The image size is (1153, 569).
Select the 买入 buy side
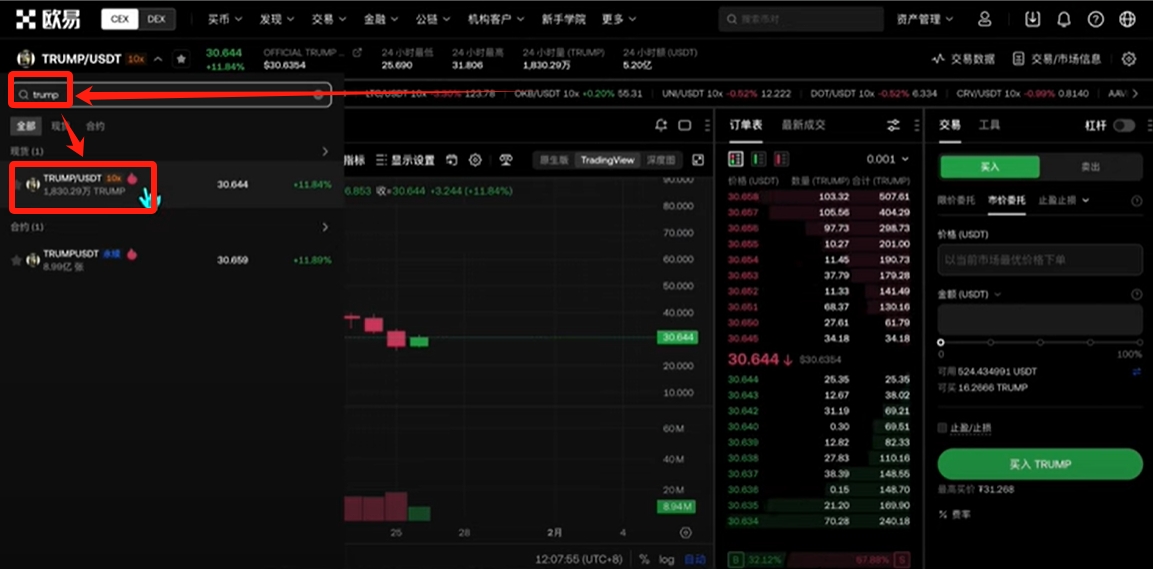pos(990,167)
